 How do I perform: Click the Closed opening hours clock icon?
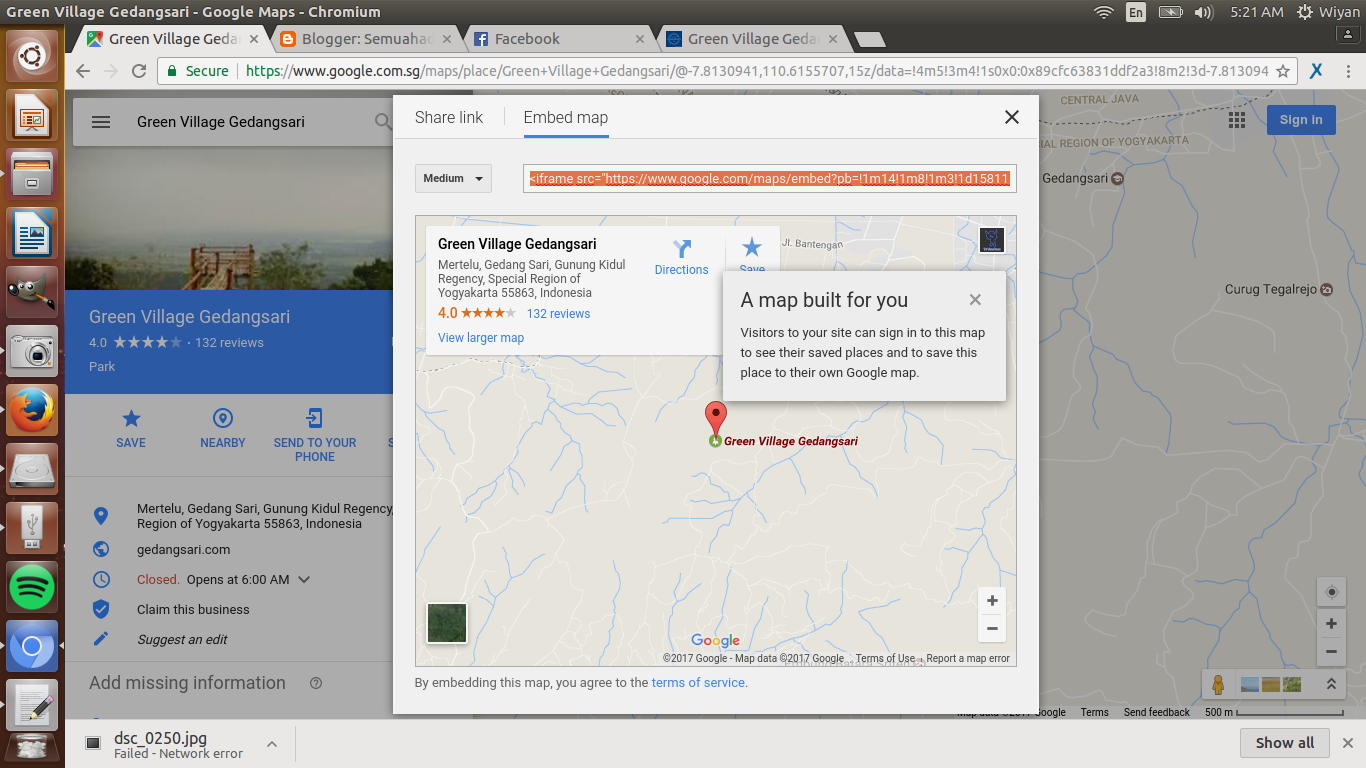coord(100,579)
